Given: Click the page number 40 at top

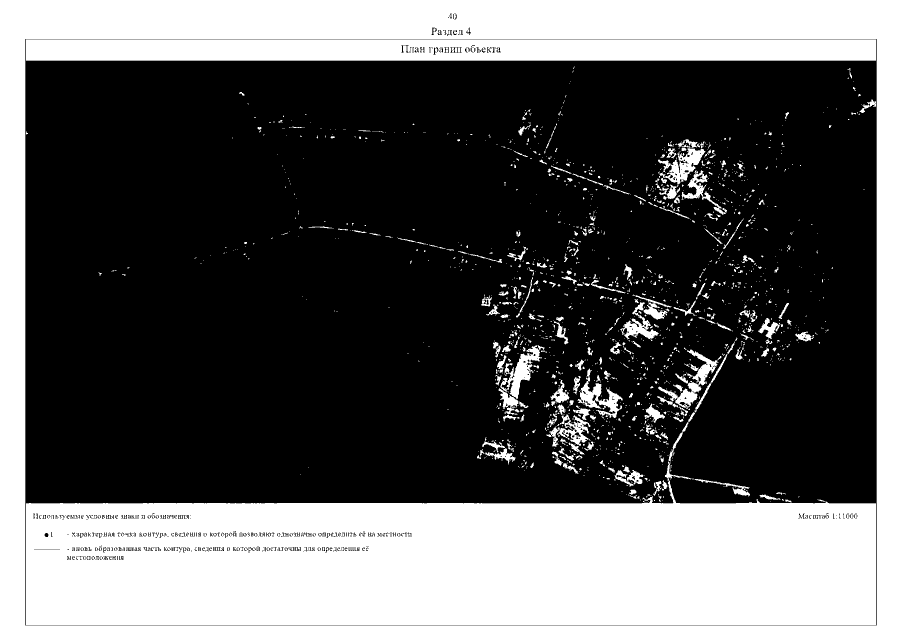Looking at the screenshot, I should tap(452, 17).
